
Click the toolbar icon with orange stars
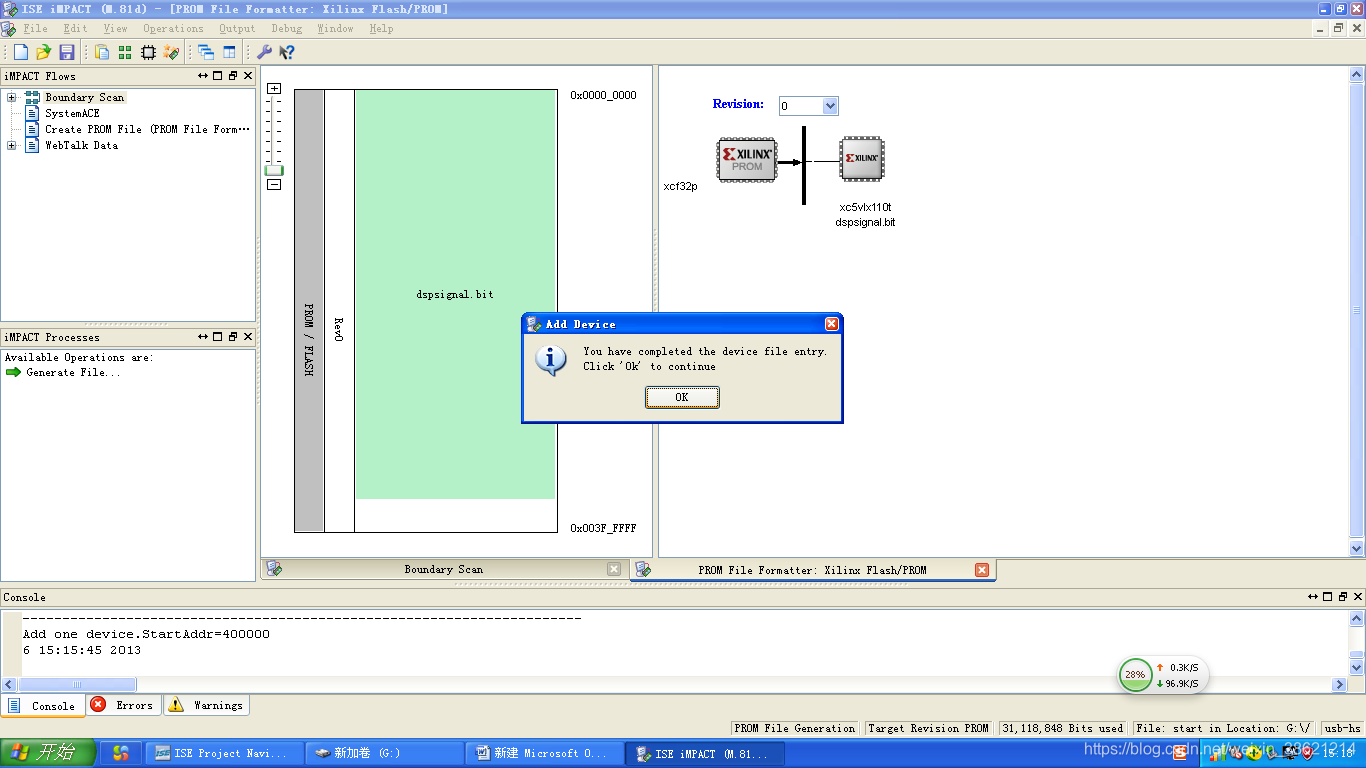(172, 52)
